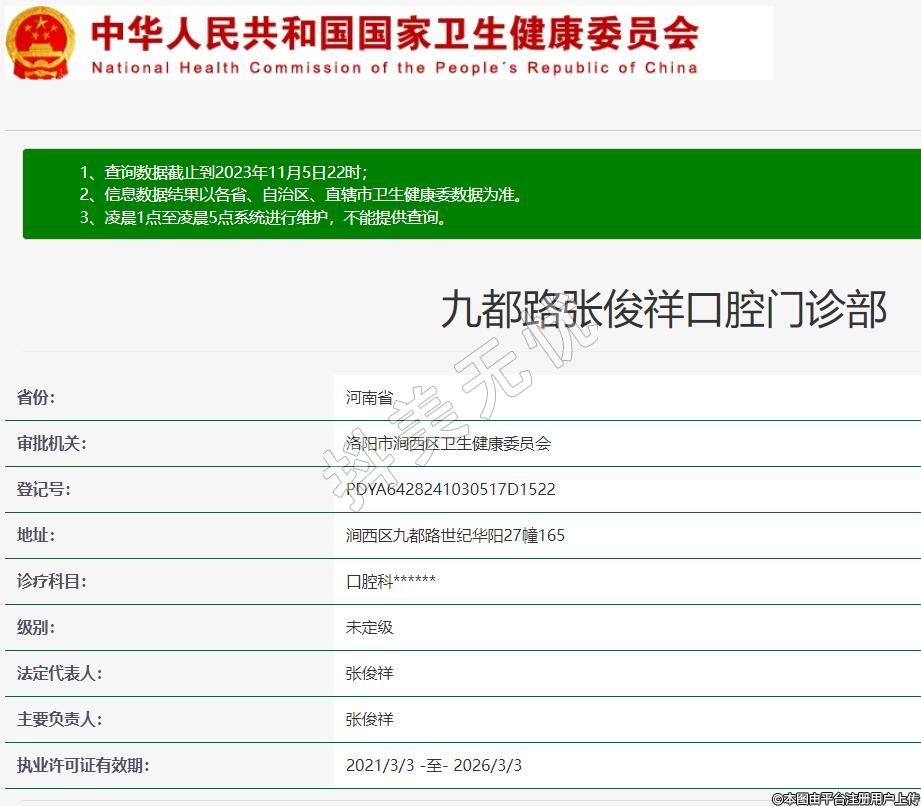Click the address 涧西区九都路世纪华阳27幢165
The height and width of the screenshot is (806, 921).
455,535
